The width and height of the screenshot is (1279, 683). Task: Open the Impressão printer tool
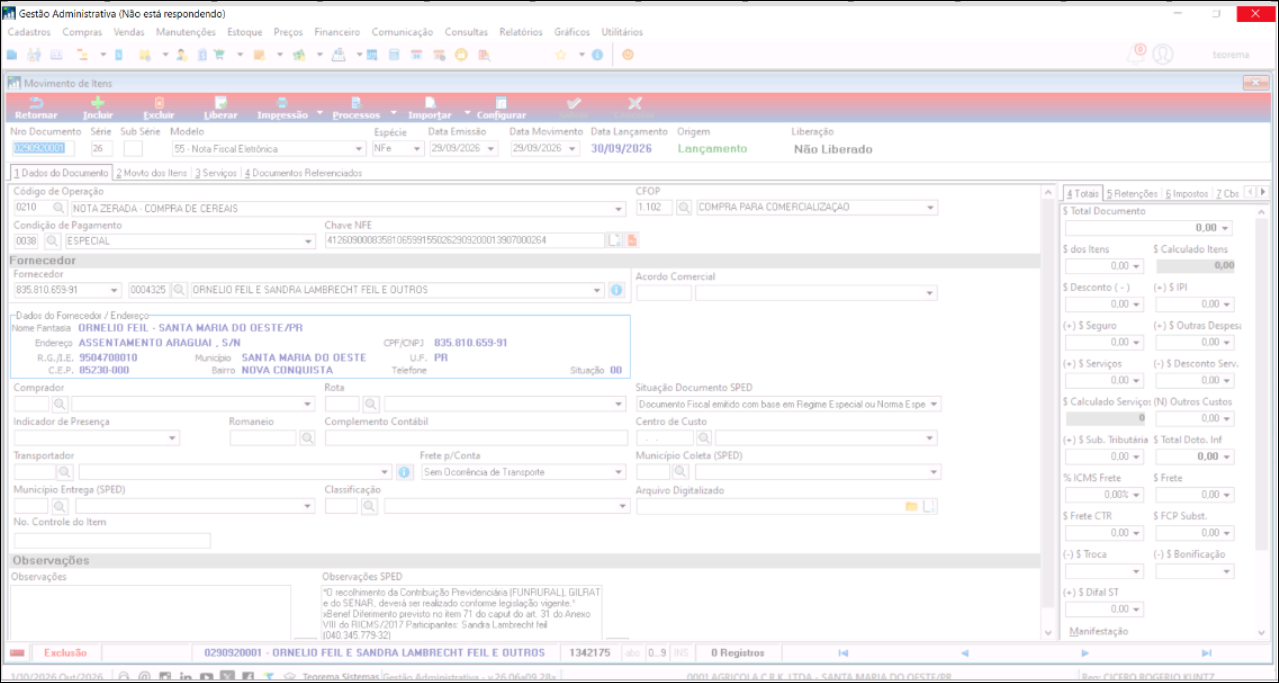pos(282,102)
